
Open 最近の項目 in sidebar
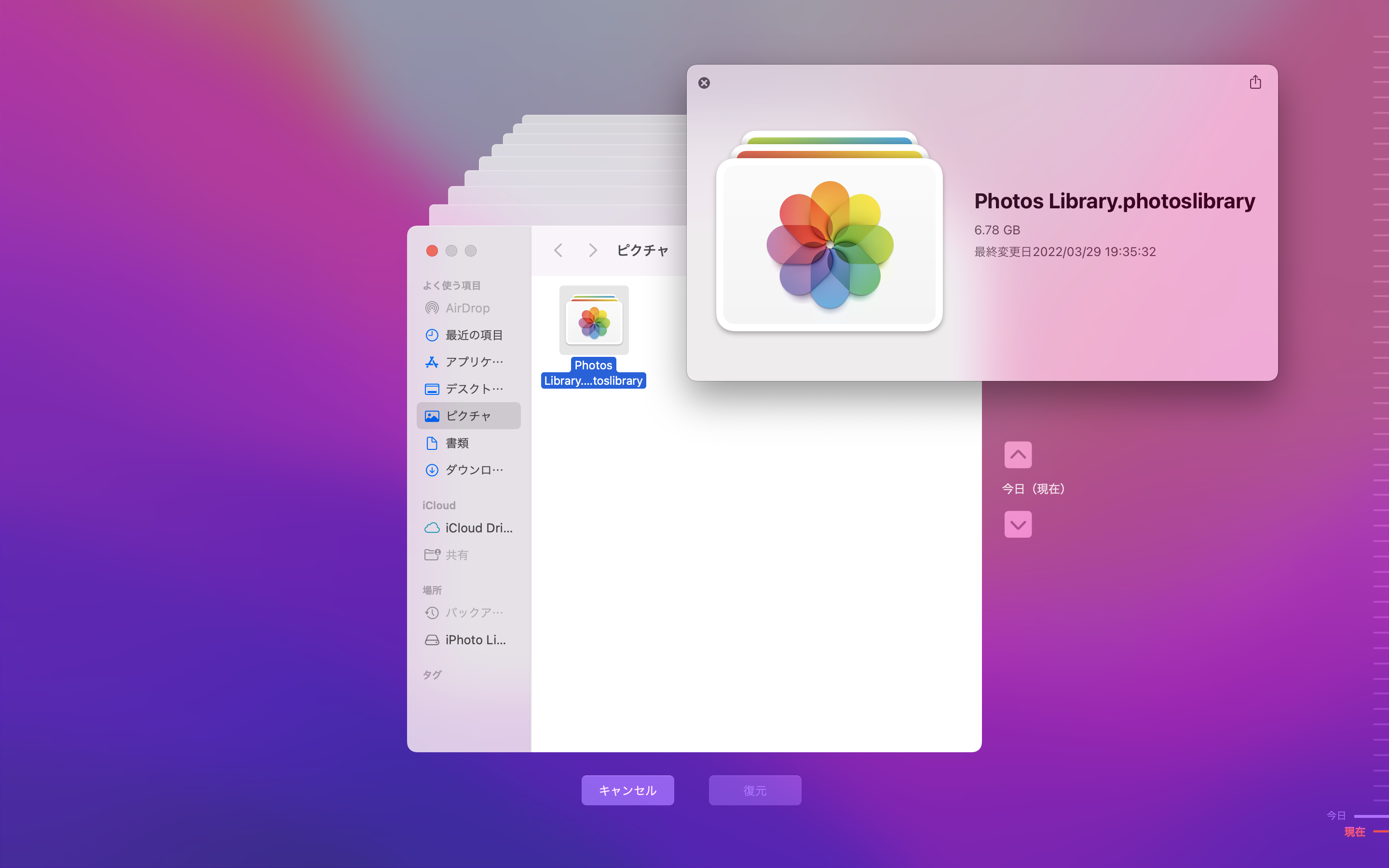[473, 335]
